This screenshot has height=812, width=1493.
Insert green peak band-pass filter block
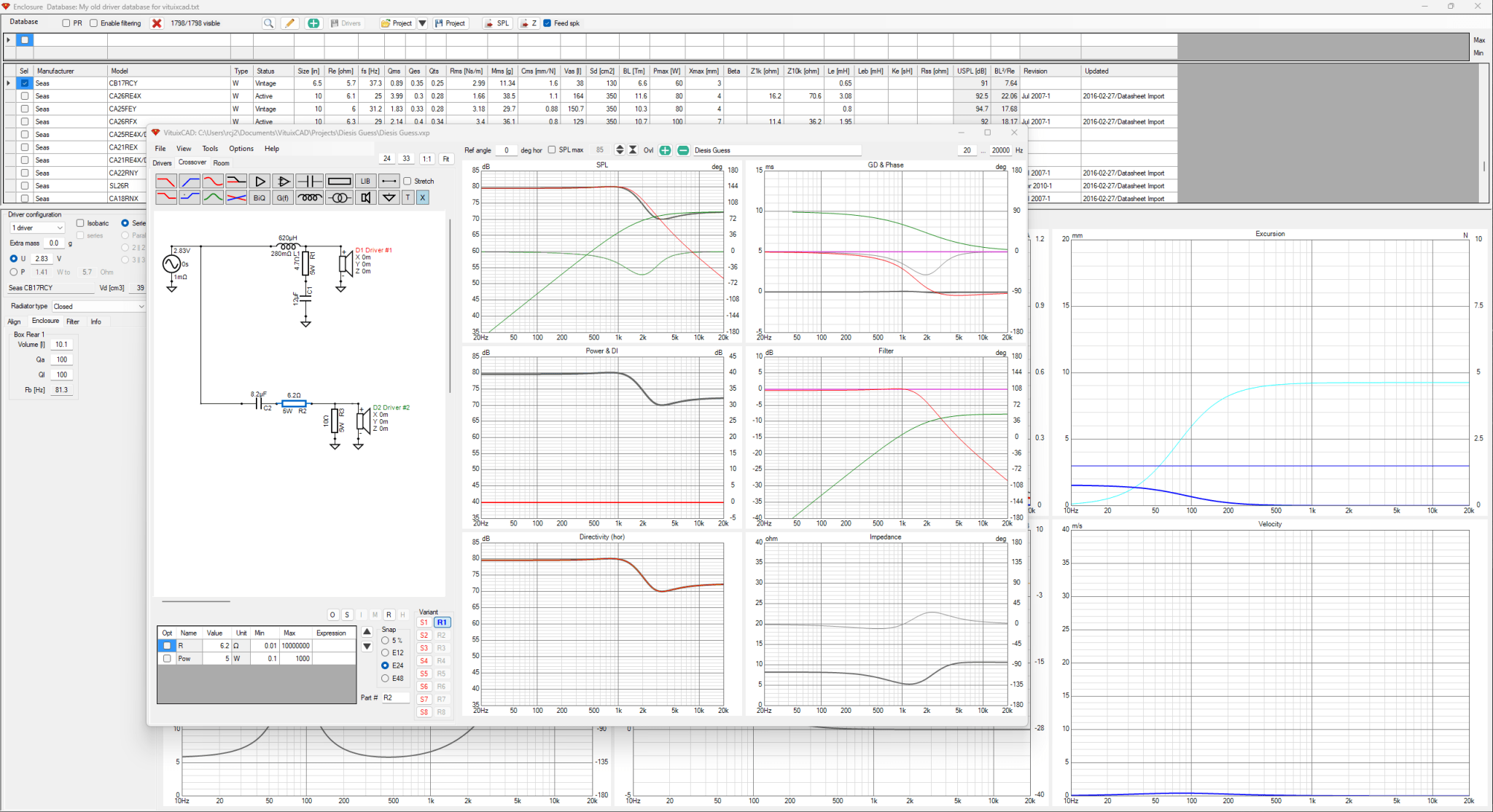pyautogui.click(x=213, y=198)
